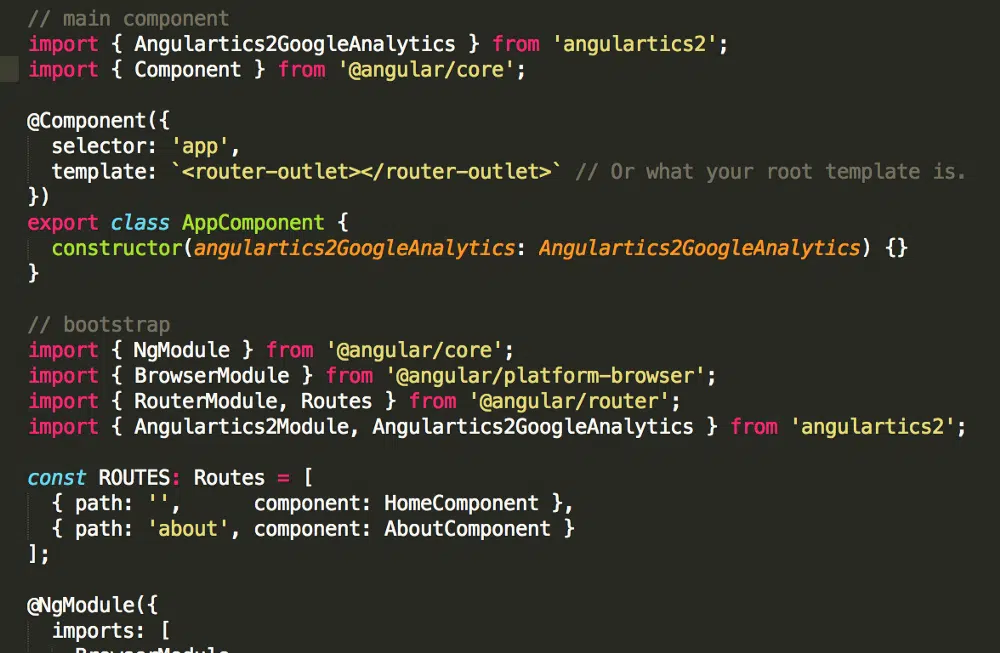
Task: Click BrowserModule in the import statement
Action: [211, 376]
